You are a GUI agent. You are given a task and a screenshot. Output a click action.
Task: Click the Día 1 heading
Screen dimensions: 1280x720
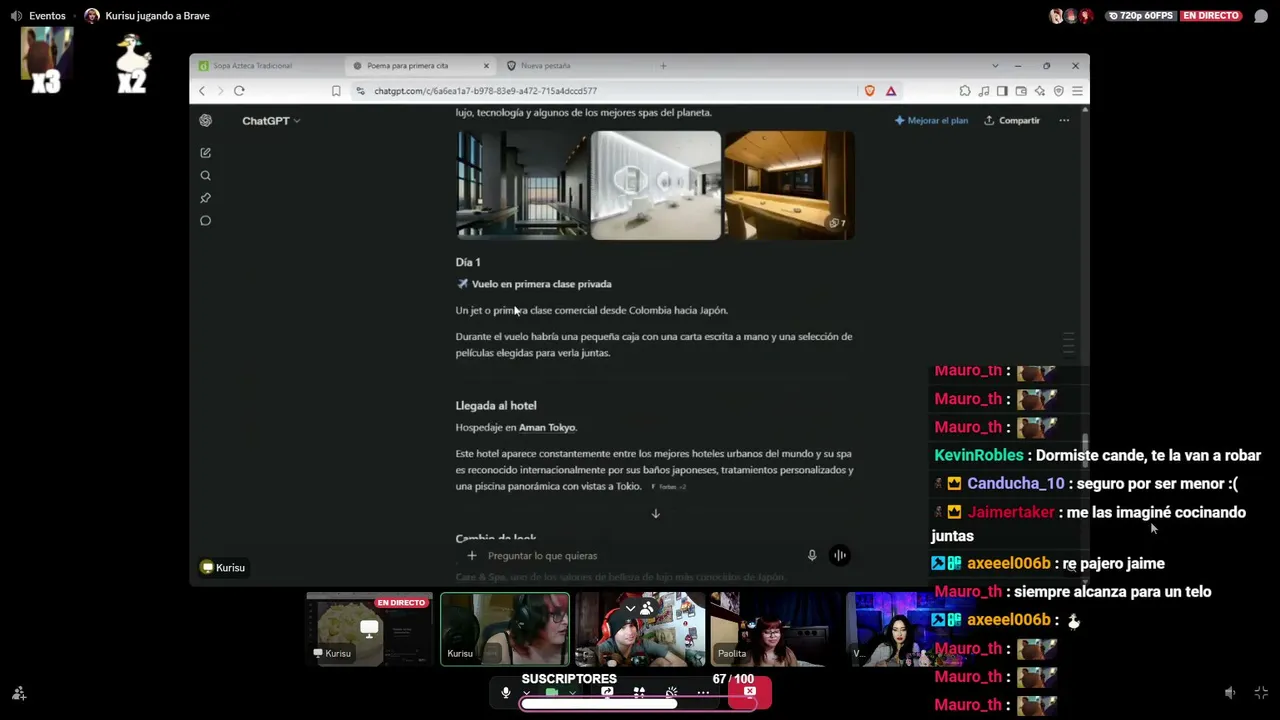(x=468, y=262)
